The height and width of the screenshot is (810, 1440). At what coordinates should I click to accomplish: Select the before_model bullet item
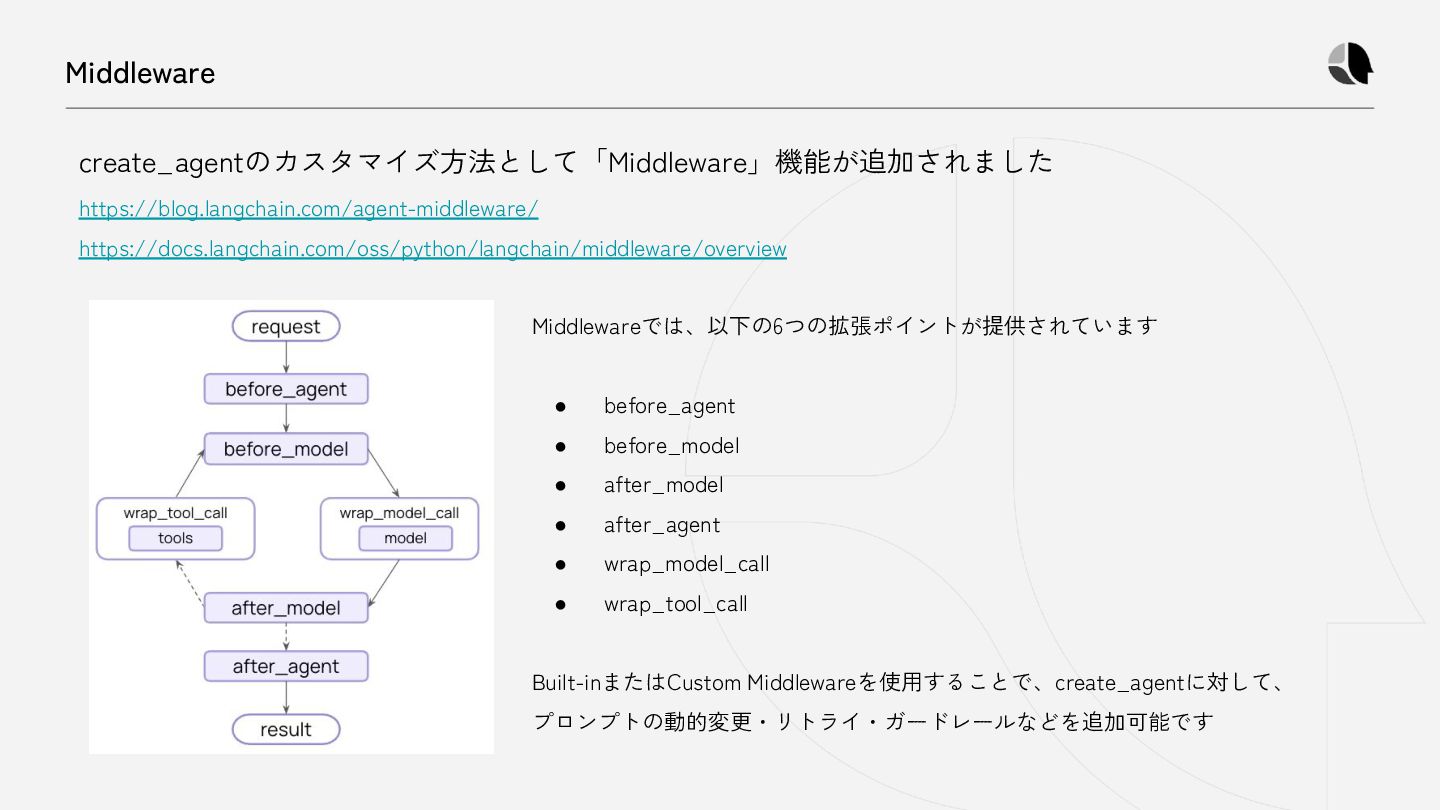point(671,446)
